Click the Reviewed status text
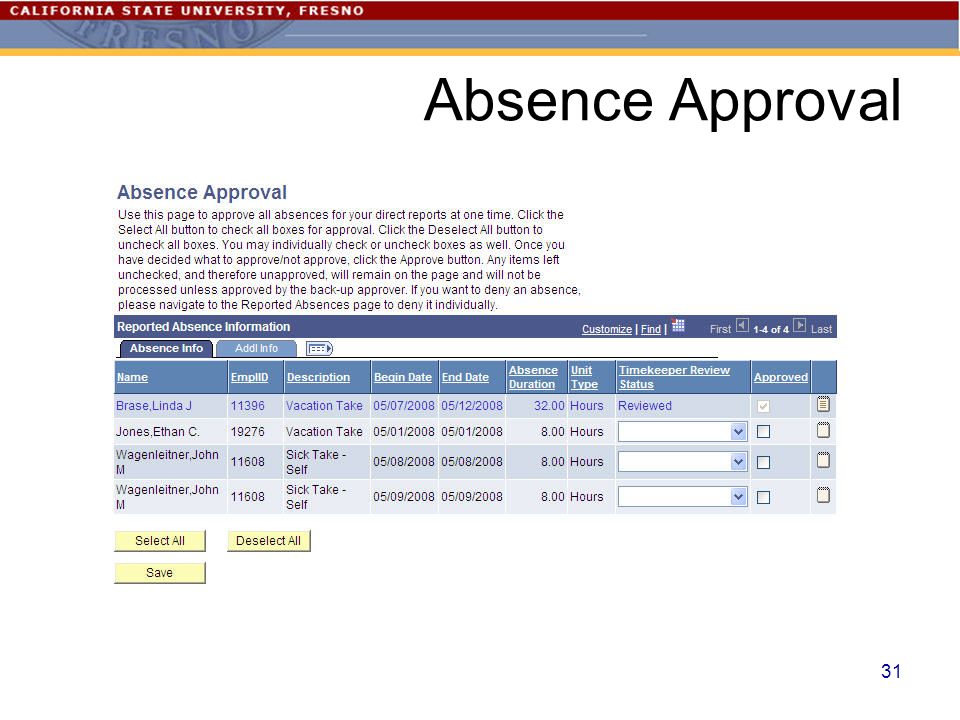 click(645, 406)
